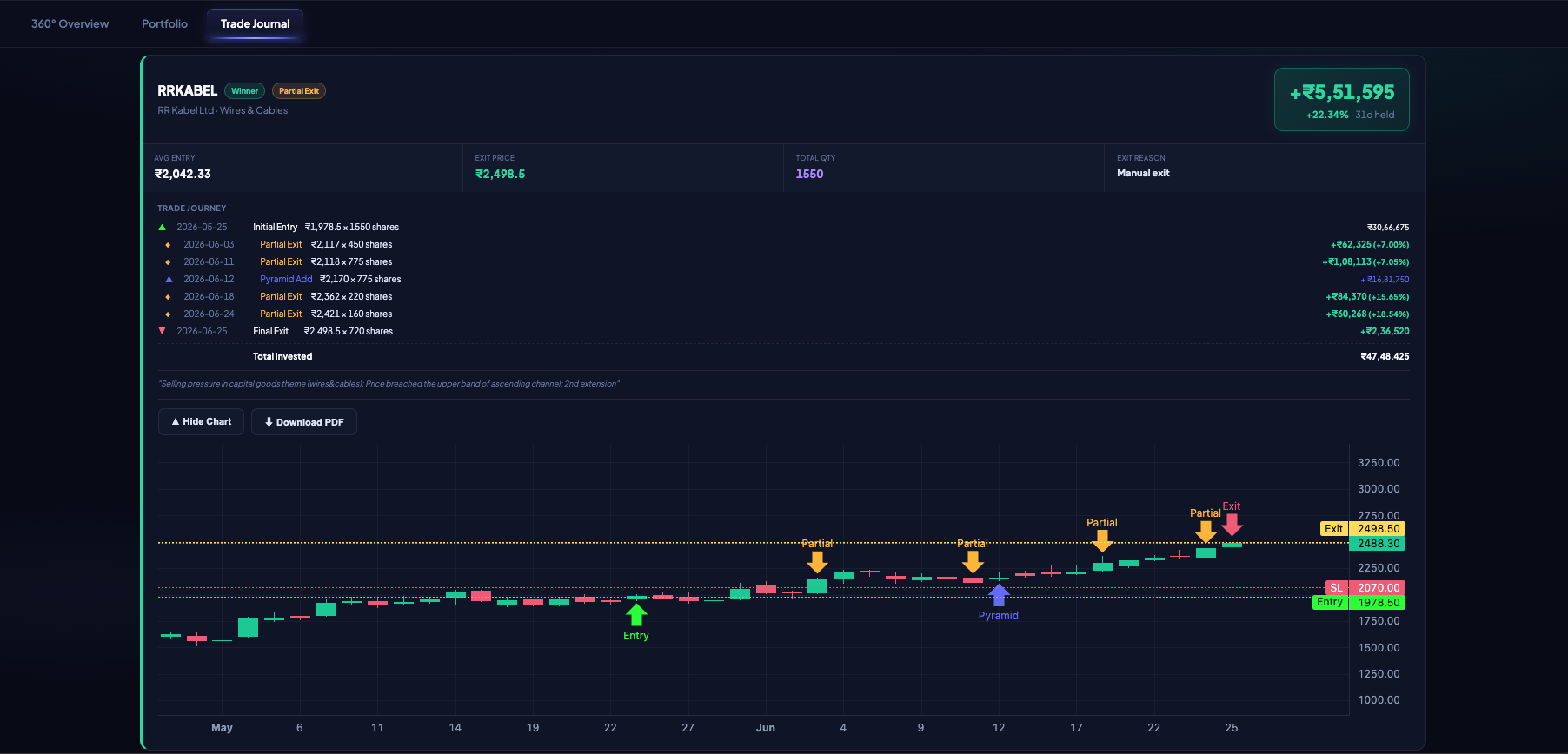Click the purple Pyramid arrow marker
Image resolution: width=1568 pixels, height=754 pixels.
[999, 595]
